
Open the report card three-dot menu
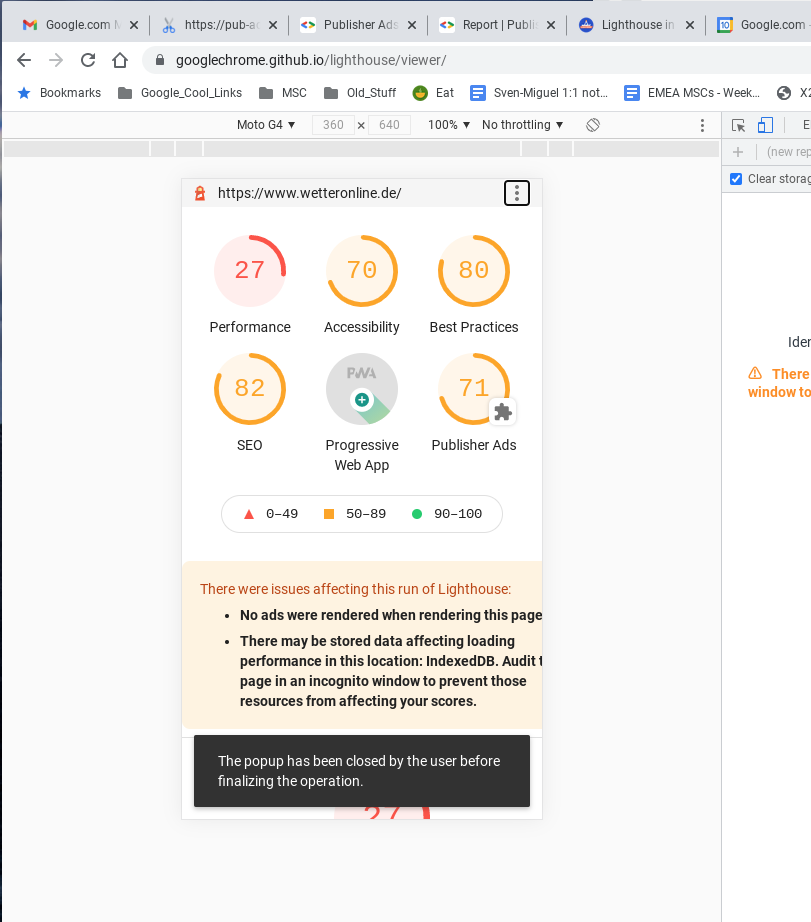(516, 192)
